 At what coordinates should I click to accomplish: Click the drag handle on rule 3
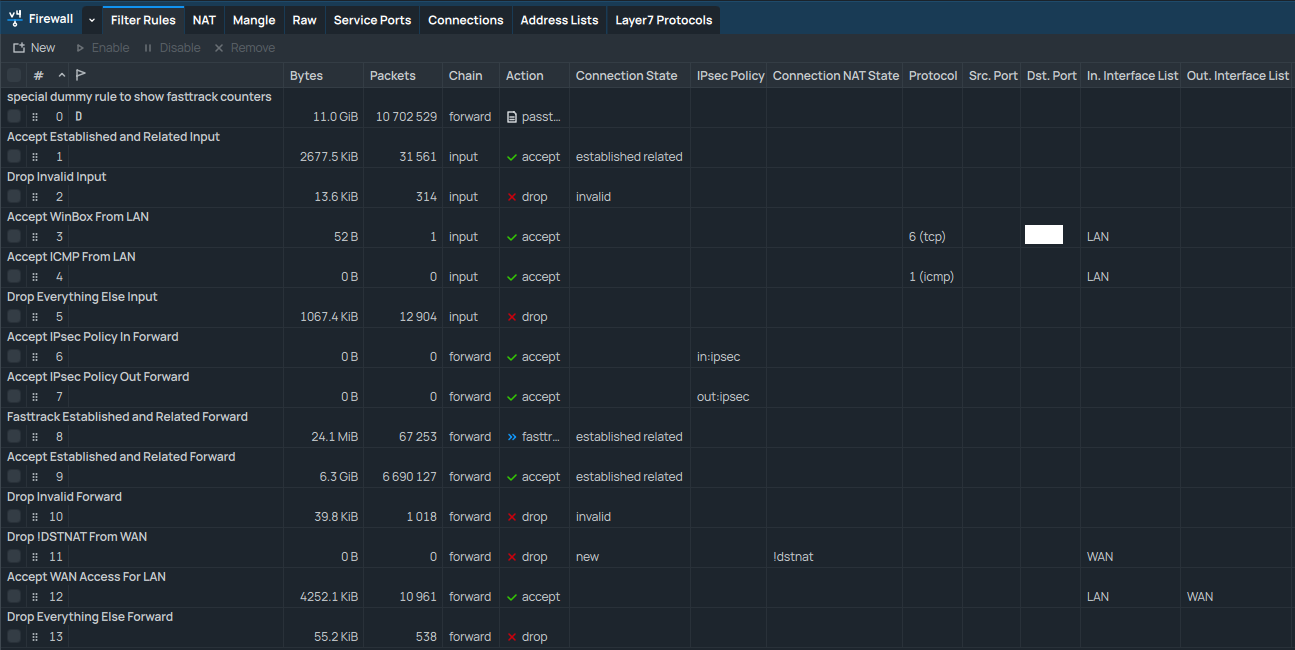(35, 237)
